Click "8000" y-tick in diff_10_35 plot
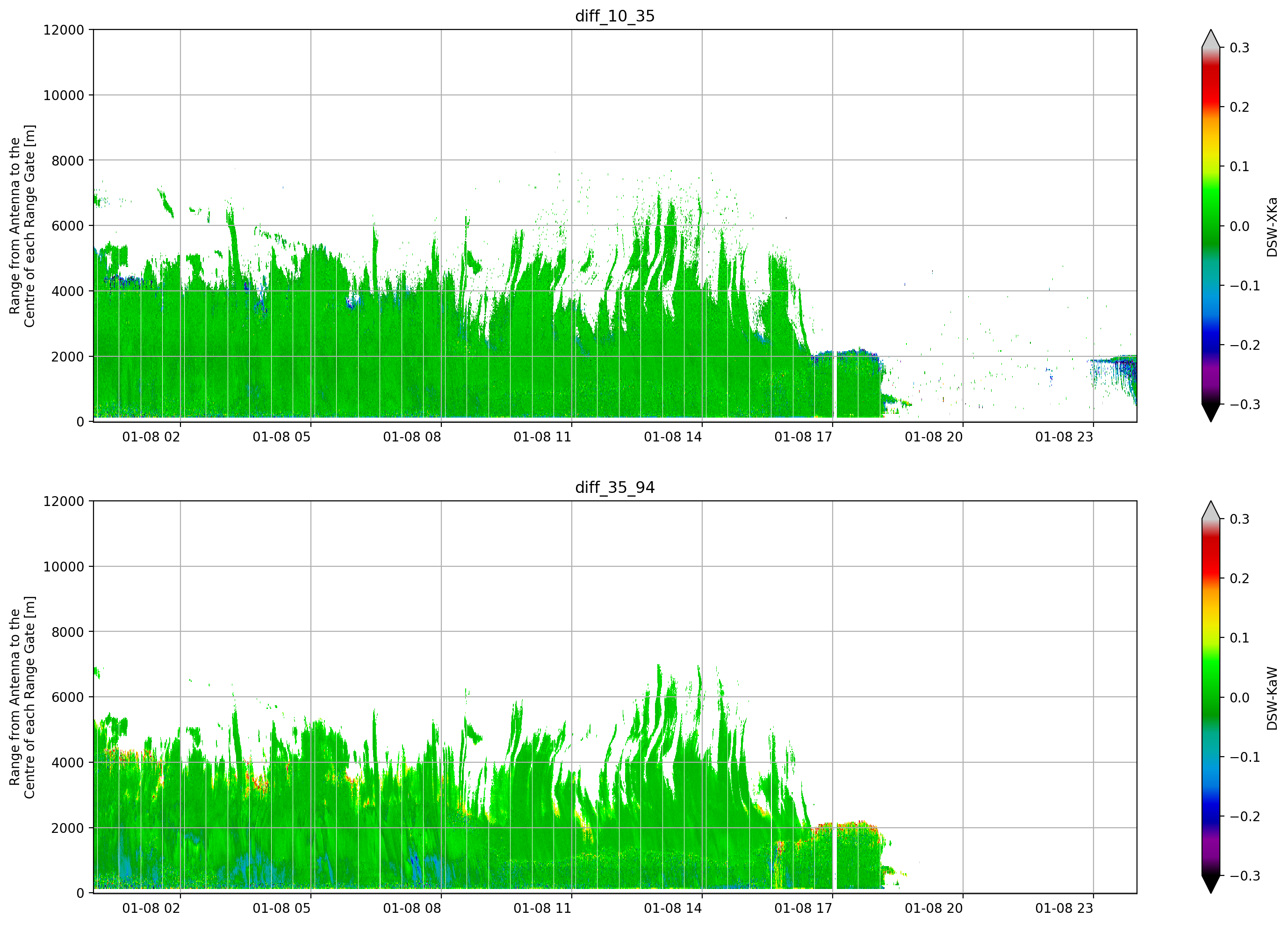Screen dimensions: 1288x925 68,160
